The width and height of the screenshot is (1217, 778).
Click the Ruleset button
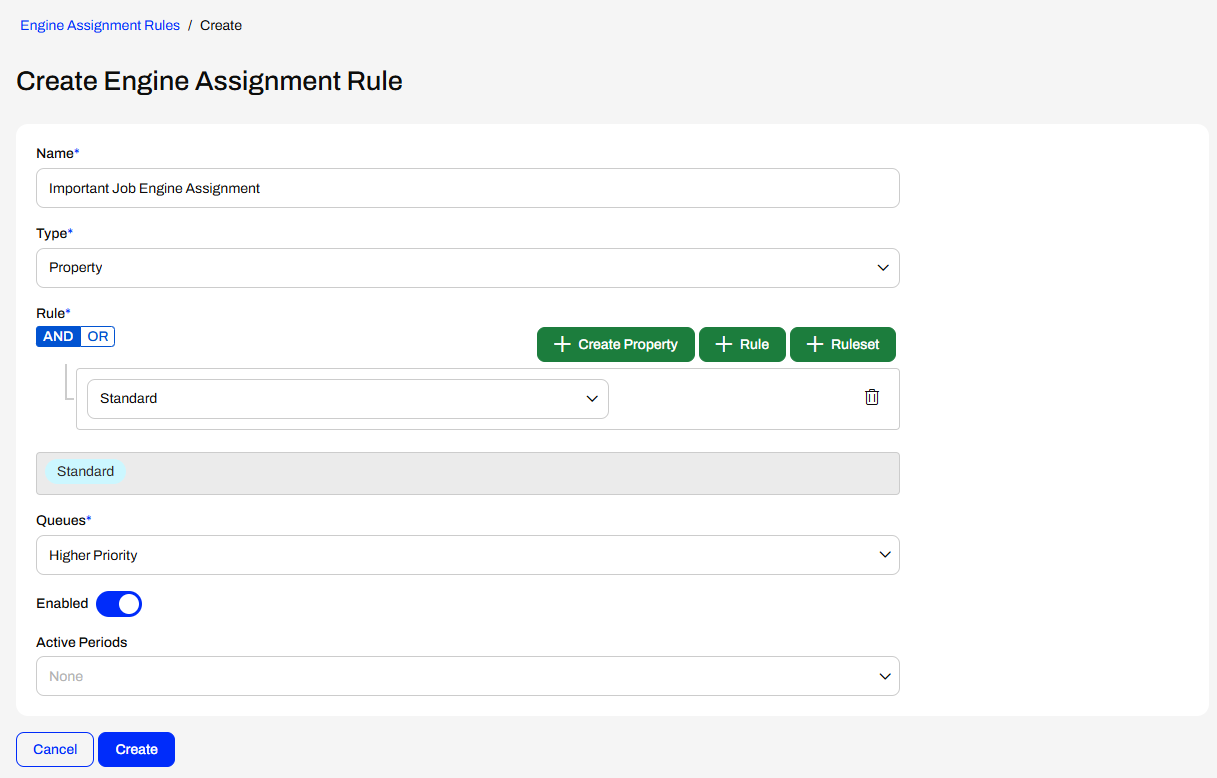[x=843, y=344]
